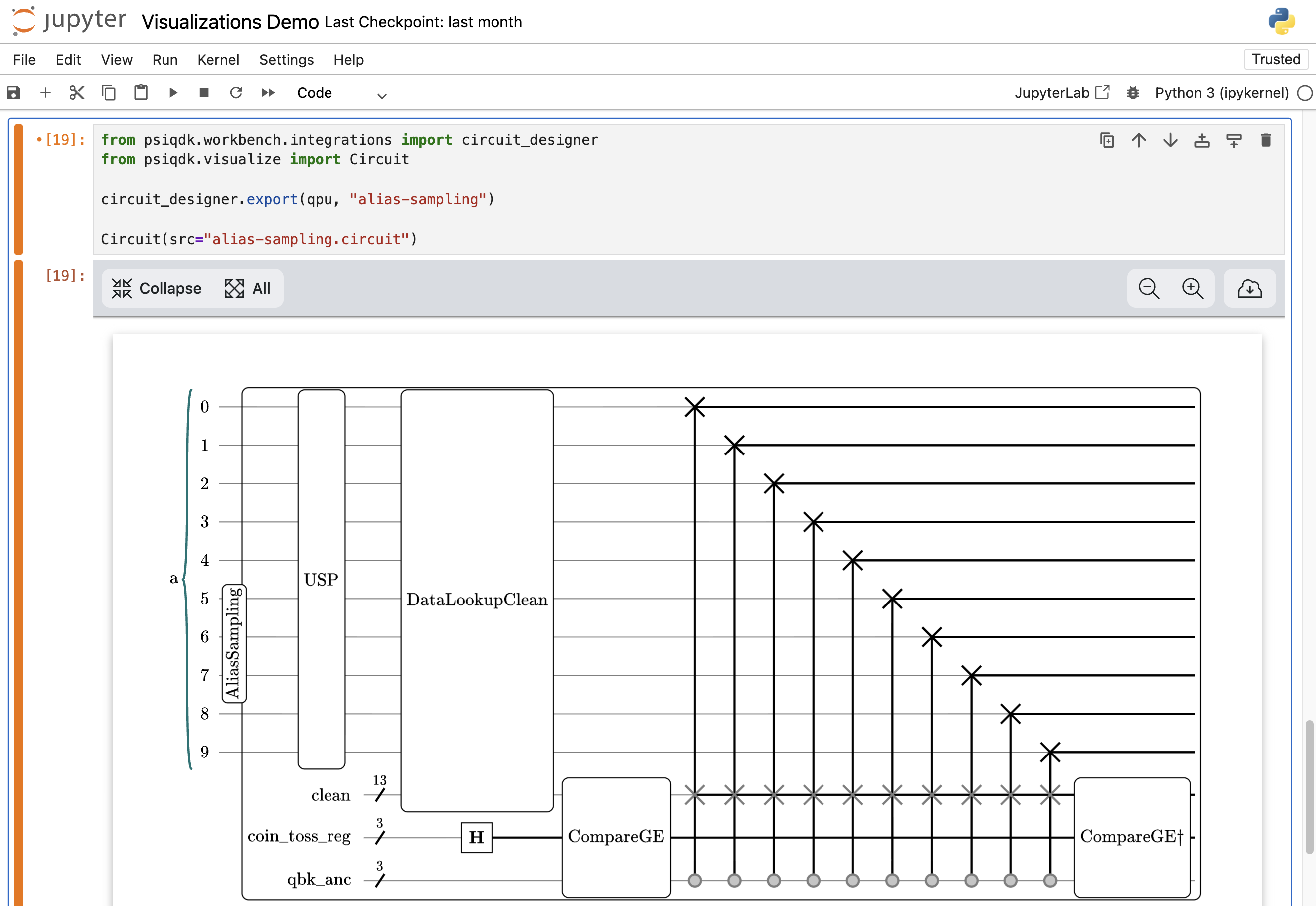Insert a cell above with the toolbar icon

click(x=1202, y=140)
